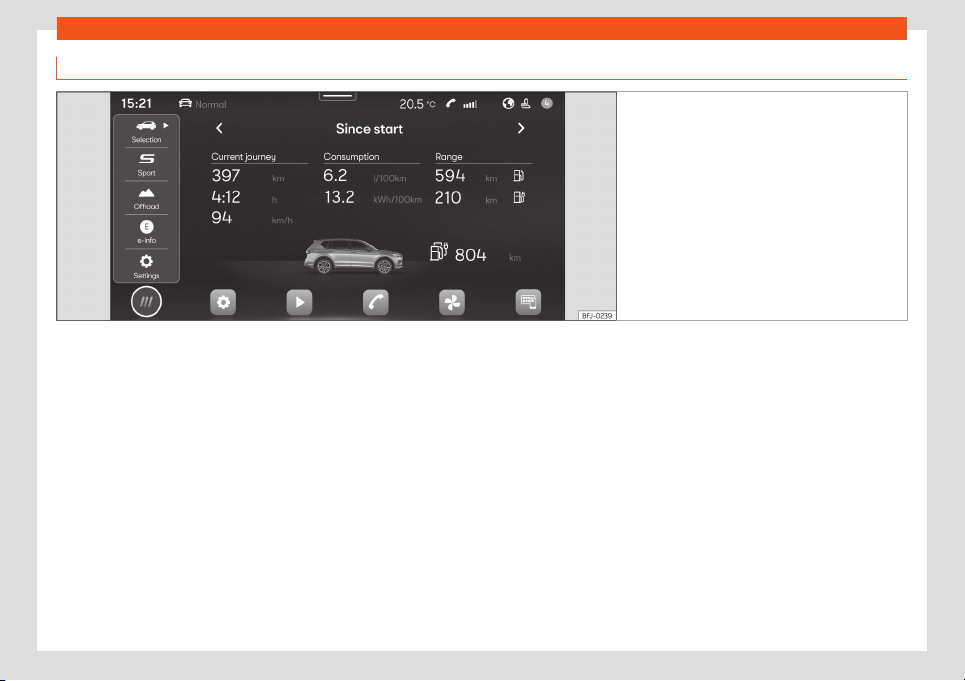Tap the outside temperature 20.5 °C
Screen dimensions: 965x681
point(417,104)
